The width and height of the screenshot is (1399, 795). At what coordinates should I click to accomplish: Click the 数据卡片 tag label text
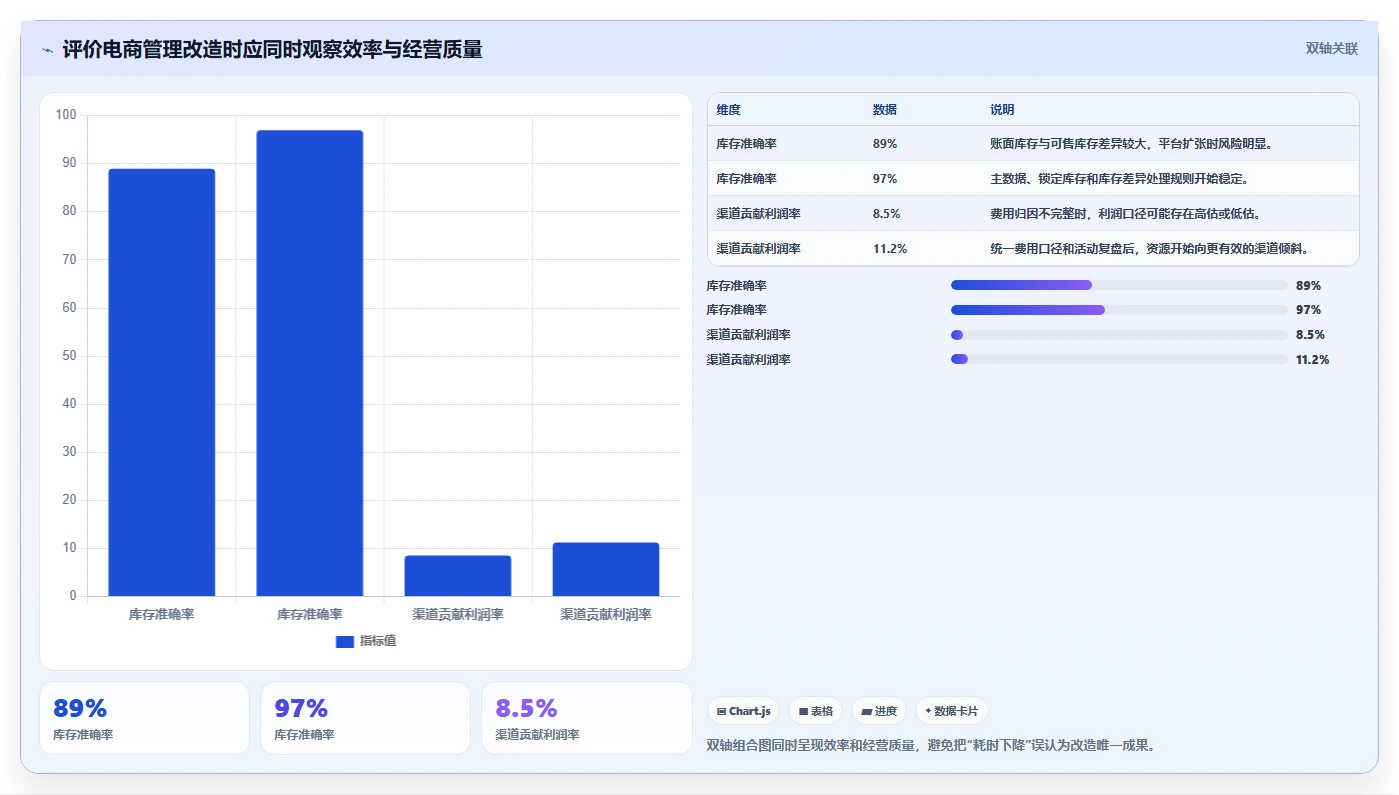(x=957, y=712)
